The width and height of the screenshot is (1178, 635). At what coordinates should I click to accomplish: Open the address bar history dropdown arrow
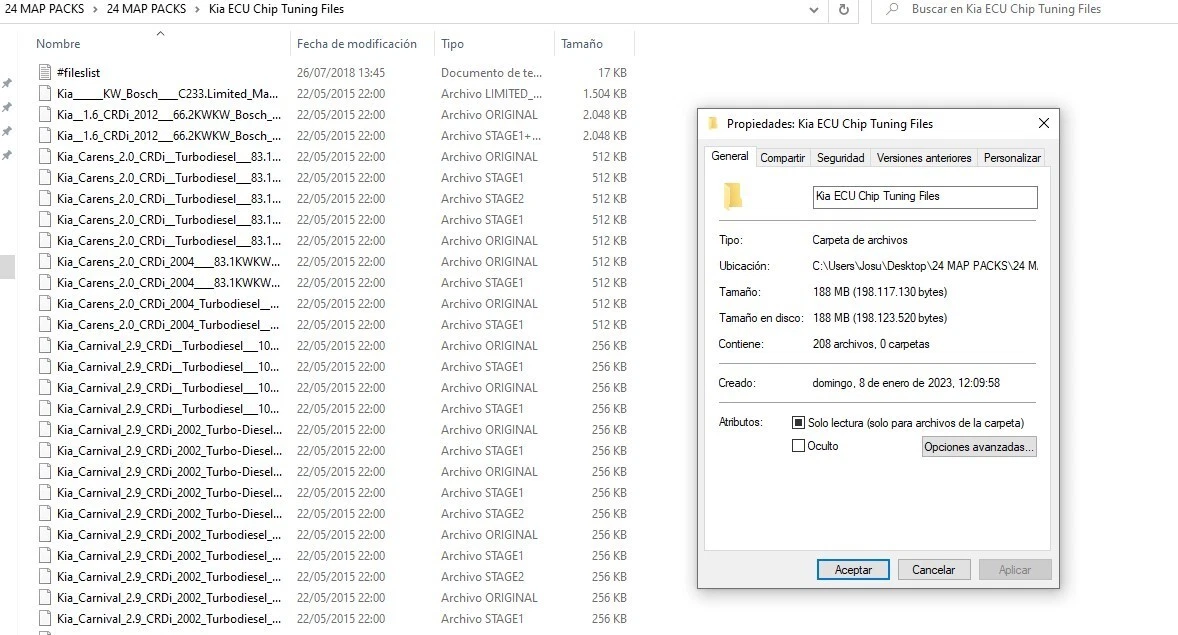(x=814, y=10)
